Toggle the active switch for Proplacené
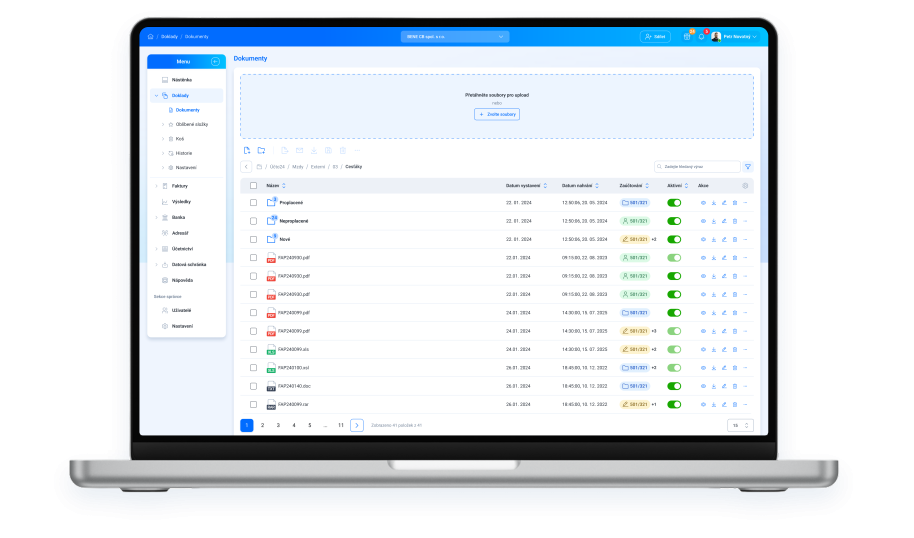 pos(674,203)
